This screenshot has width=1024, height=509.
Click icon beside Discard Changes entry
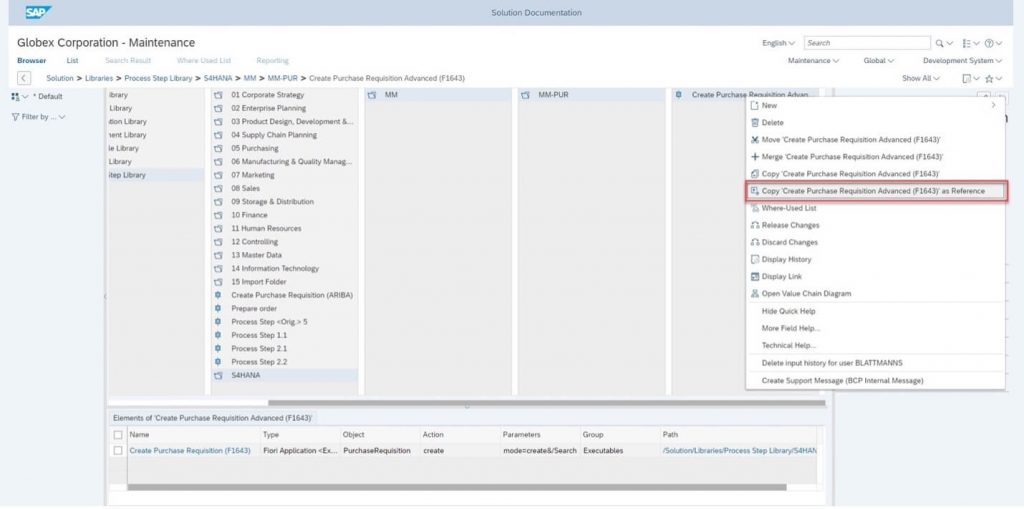click(x=755, y=242)
